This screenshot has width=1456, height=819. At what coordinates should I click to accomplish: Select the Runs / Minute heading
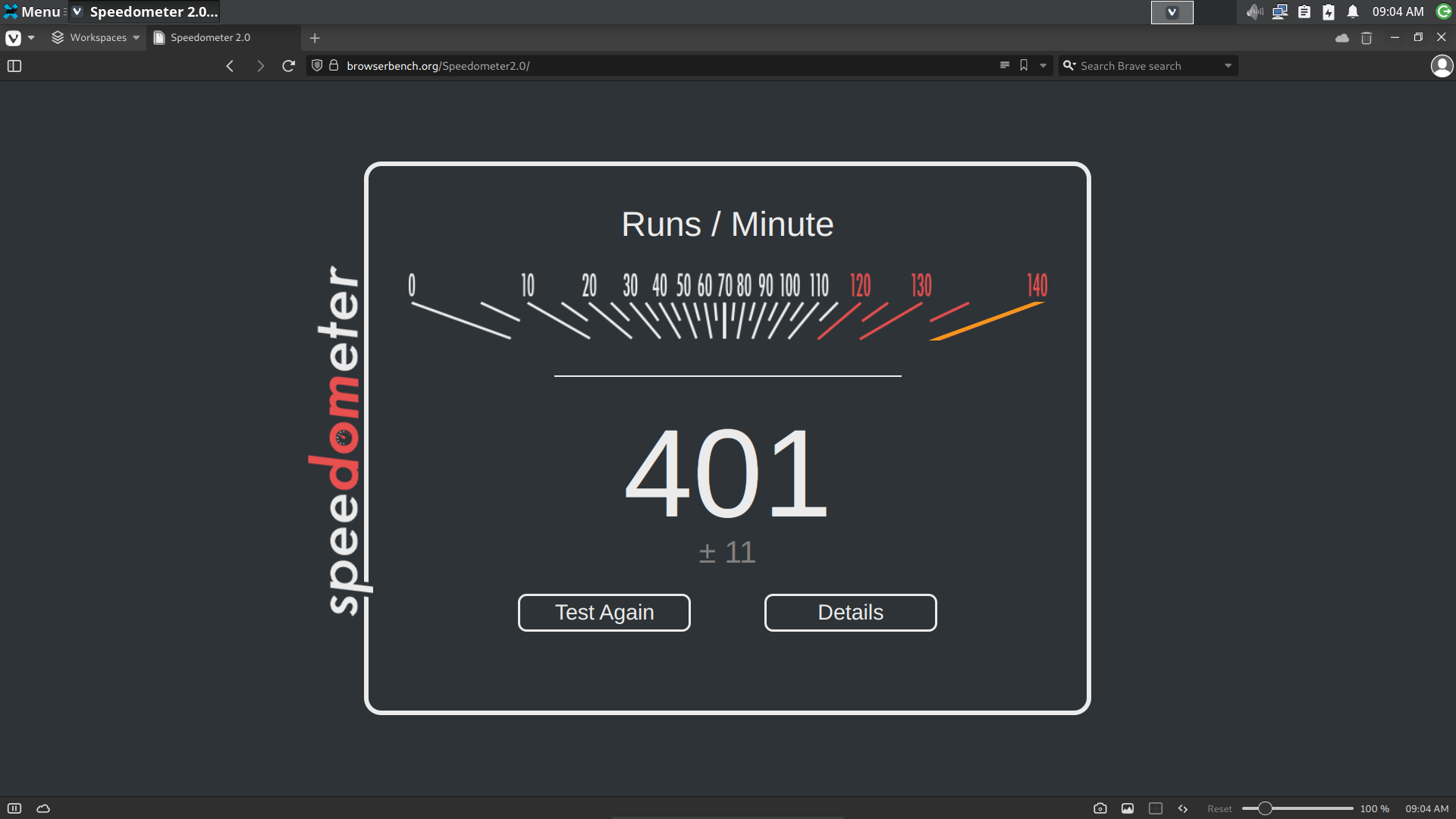point(727,224)
